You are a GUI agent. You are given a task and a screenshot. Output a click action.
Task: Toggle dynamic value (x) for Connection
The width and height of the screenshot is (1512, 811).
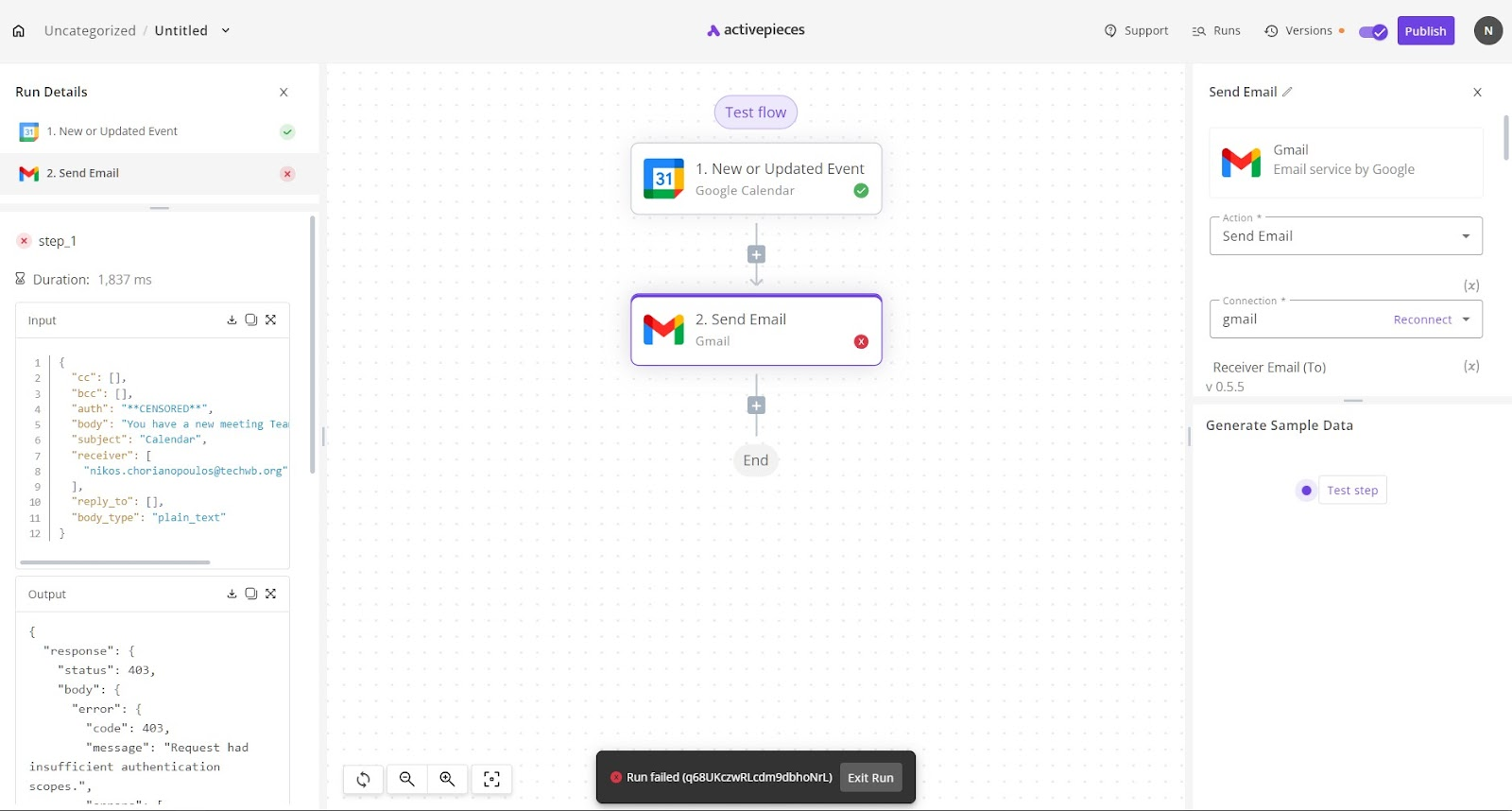1471,285
